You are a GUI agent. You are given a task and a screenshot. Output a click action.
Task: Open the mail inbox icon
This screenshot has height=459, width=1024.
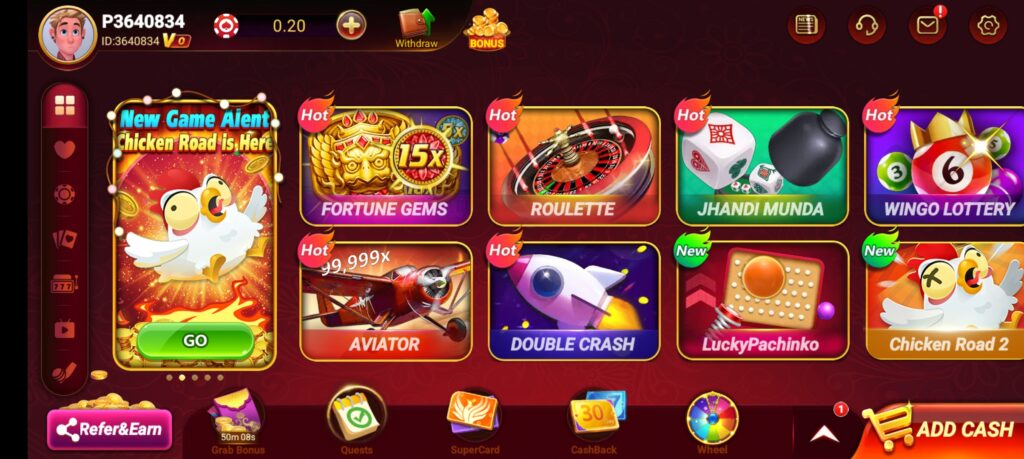pyautogui.click(x=927, y=25)
